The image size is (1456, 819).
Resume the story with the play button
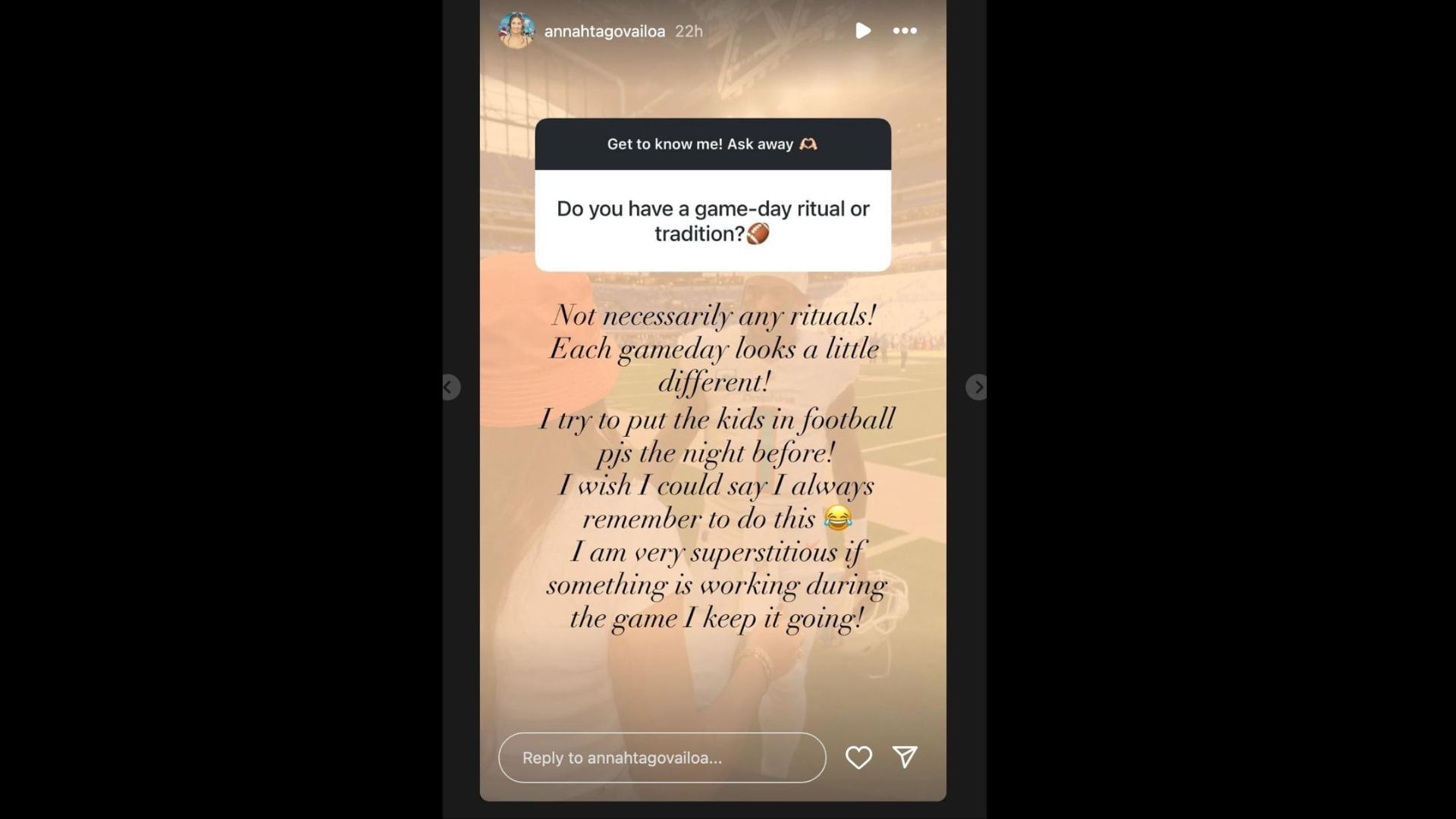point(862,31)
